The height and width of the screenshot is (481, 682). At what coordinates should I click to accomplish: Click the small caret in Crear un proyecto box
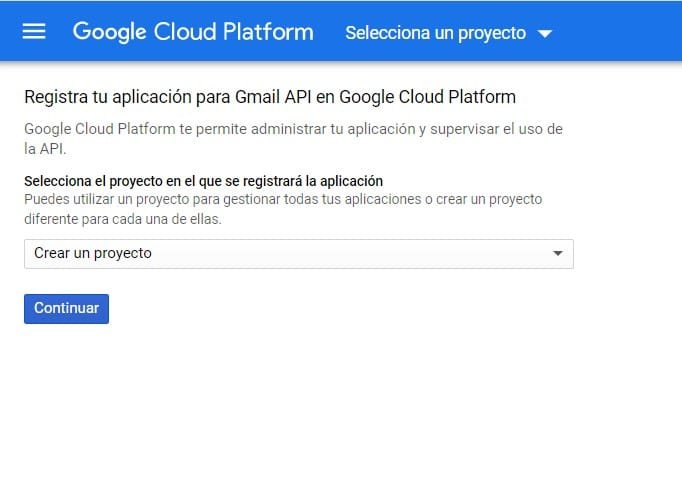[x=558, y=253]
